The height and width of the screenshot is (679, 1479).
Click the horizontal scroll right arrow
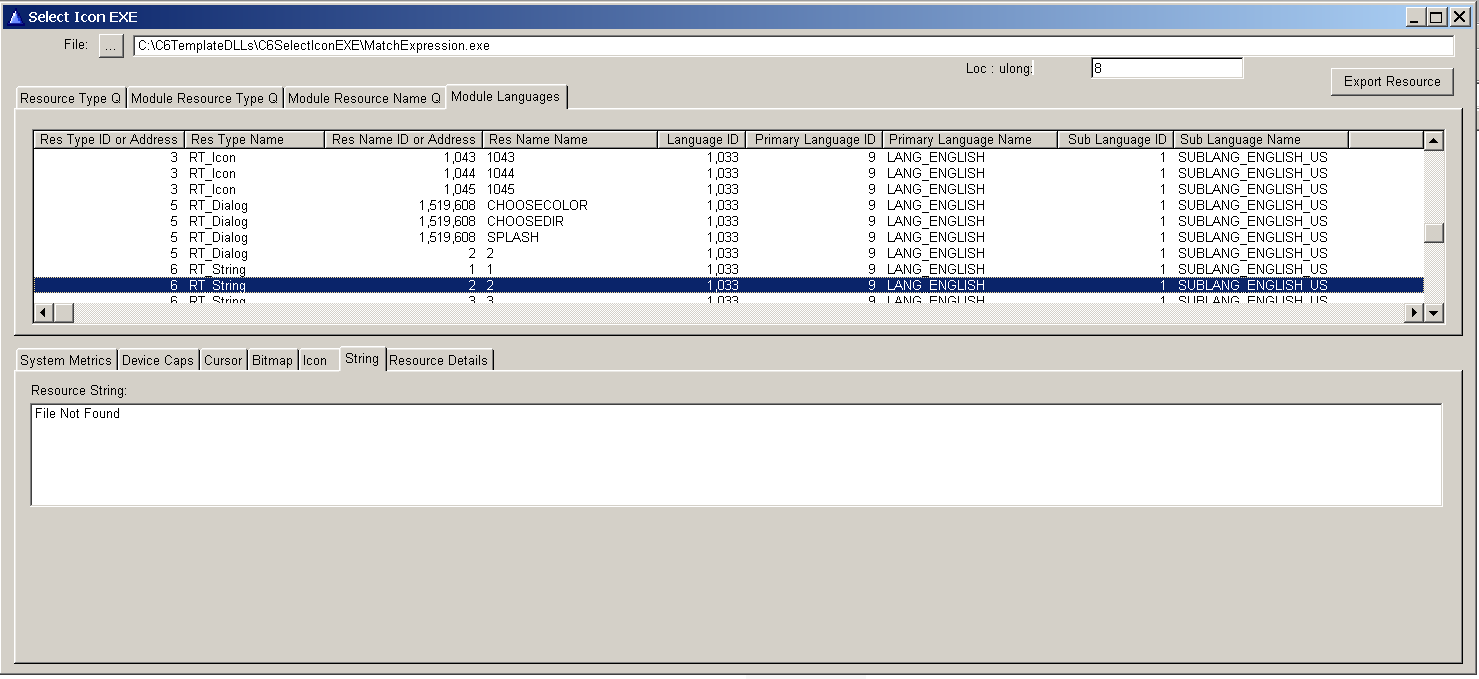point(1413,313)
